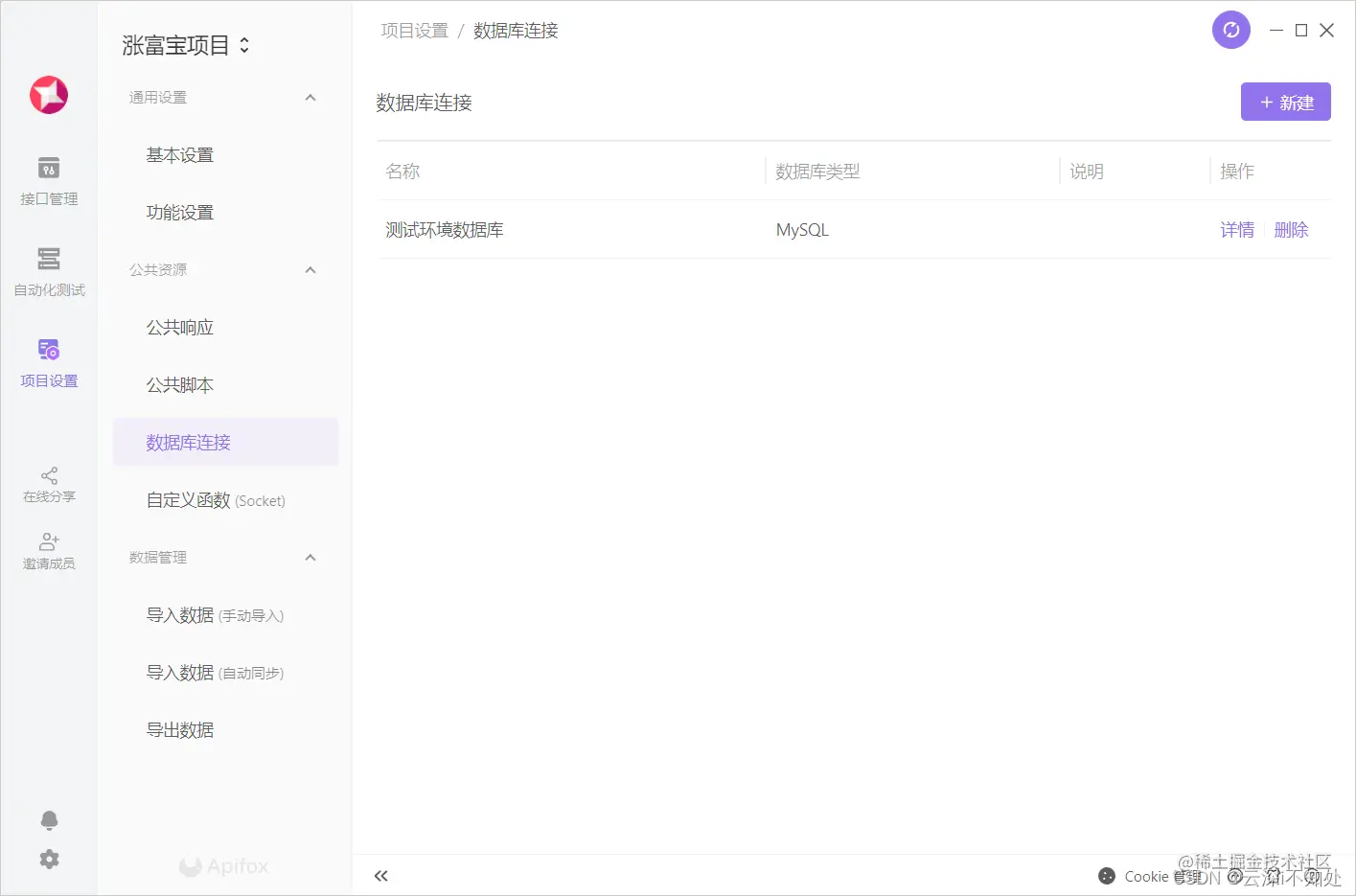Click the 测试环境数据库 name cell
Image resolution: width=1356 pixels, height=896 pixels.
click(445, 230)
